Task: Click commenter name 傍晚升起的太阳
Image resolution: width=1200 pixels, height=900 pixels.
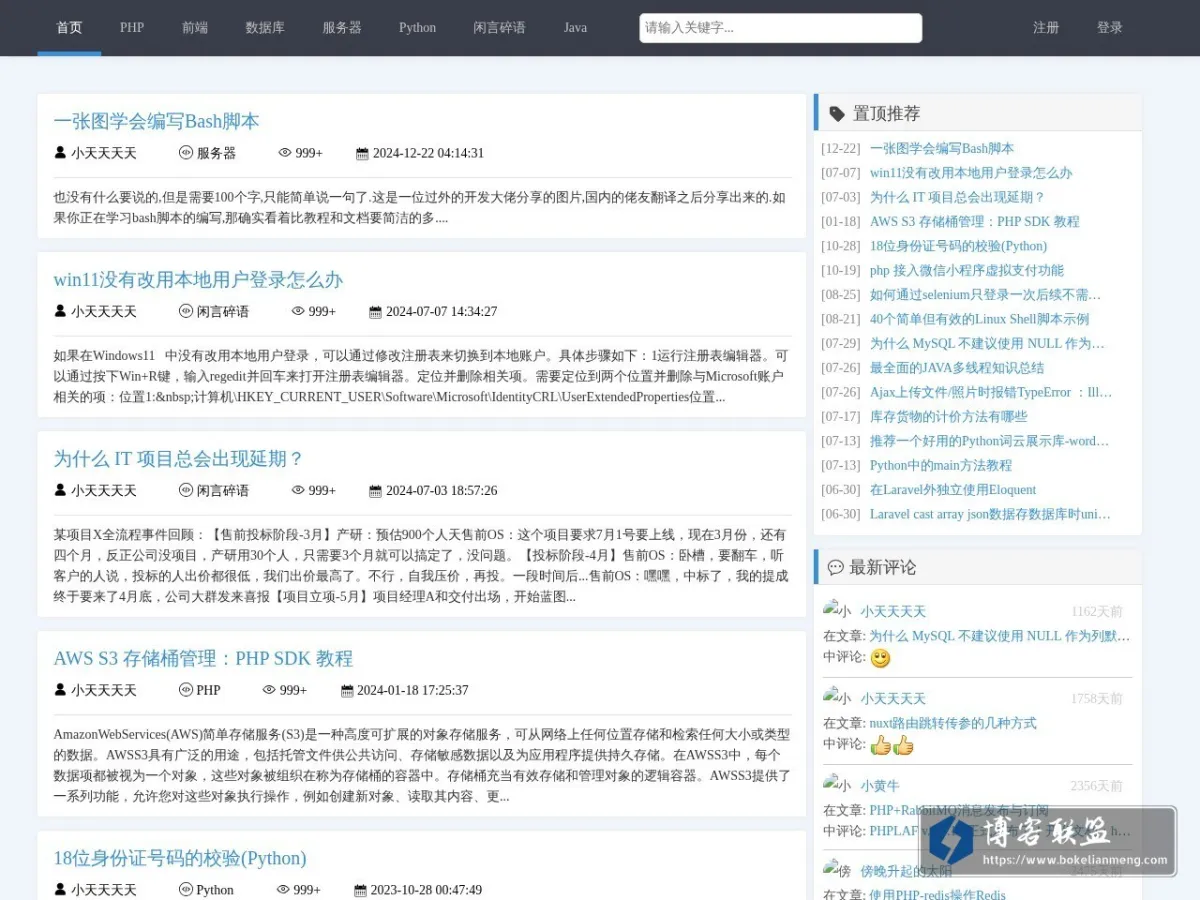Action: pos(907,872)
